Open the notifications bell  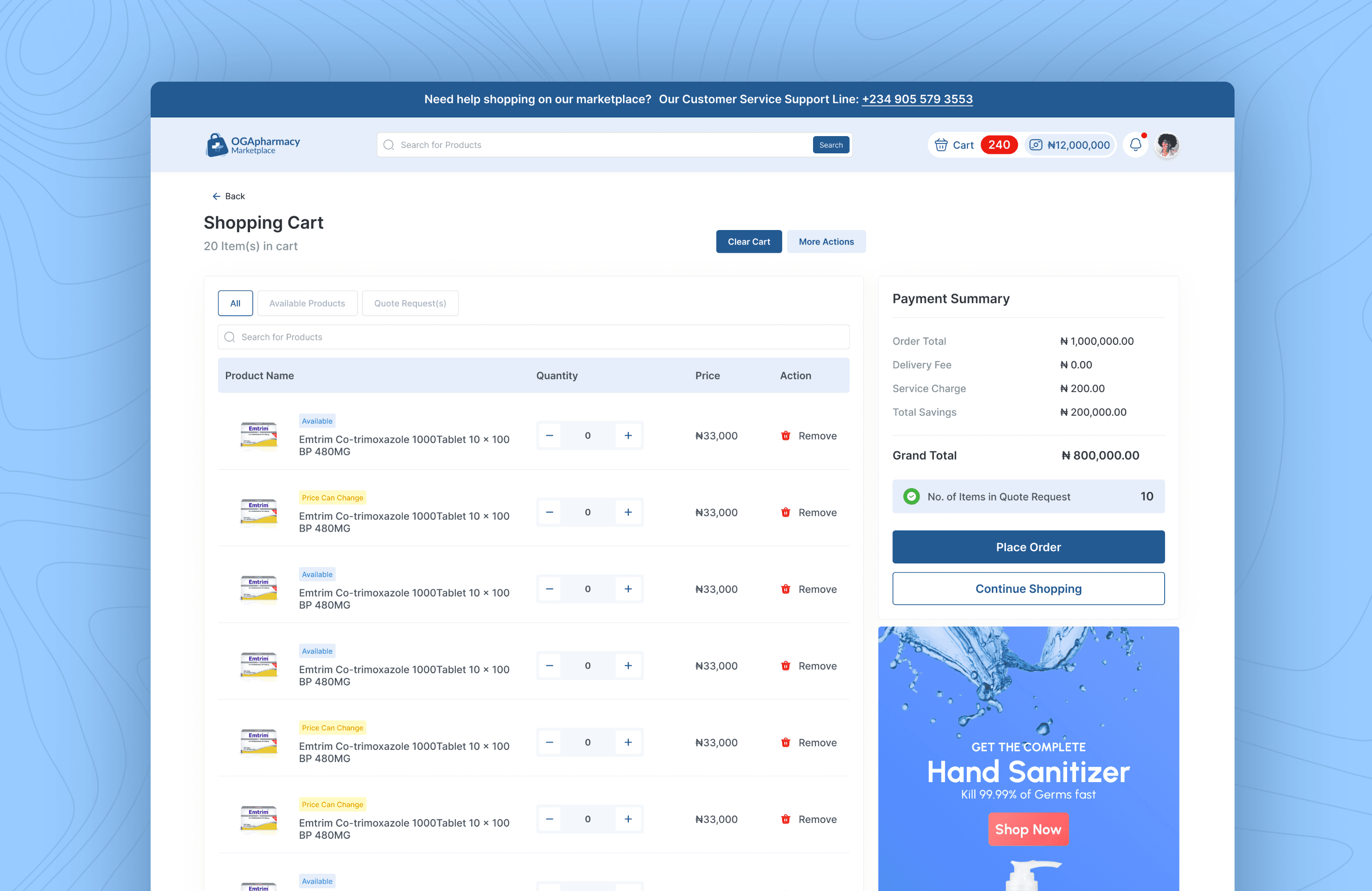pos(1136,145)
